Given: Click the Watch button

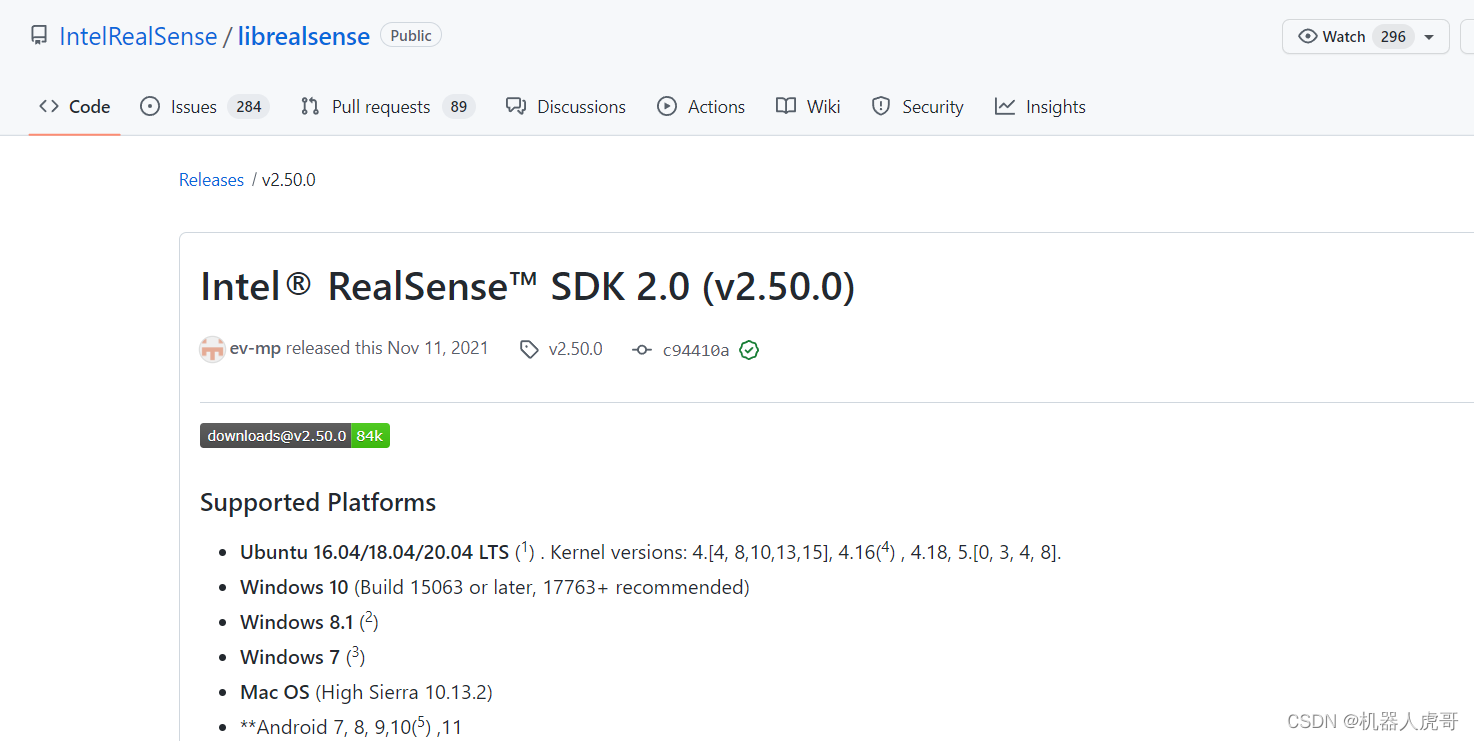Looking at the screenshot, I should click(x=1365, y=36).
